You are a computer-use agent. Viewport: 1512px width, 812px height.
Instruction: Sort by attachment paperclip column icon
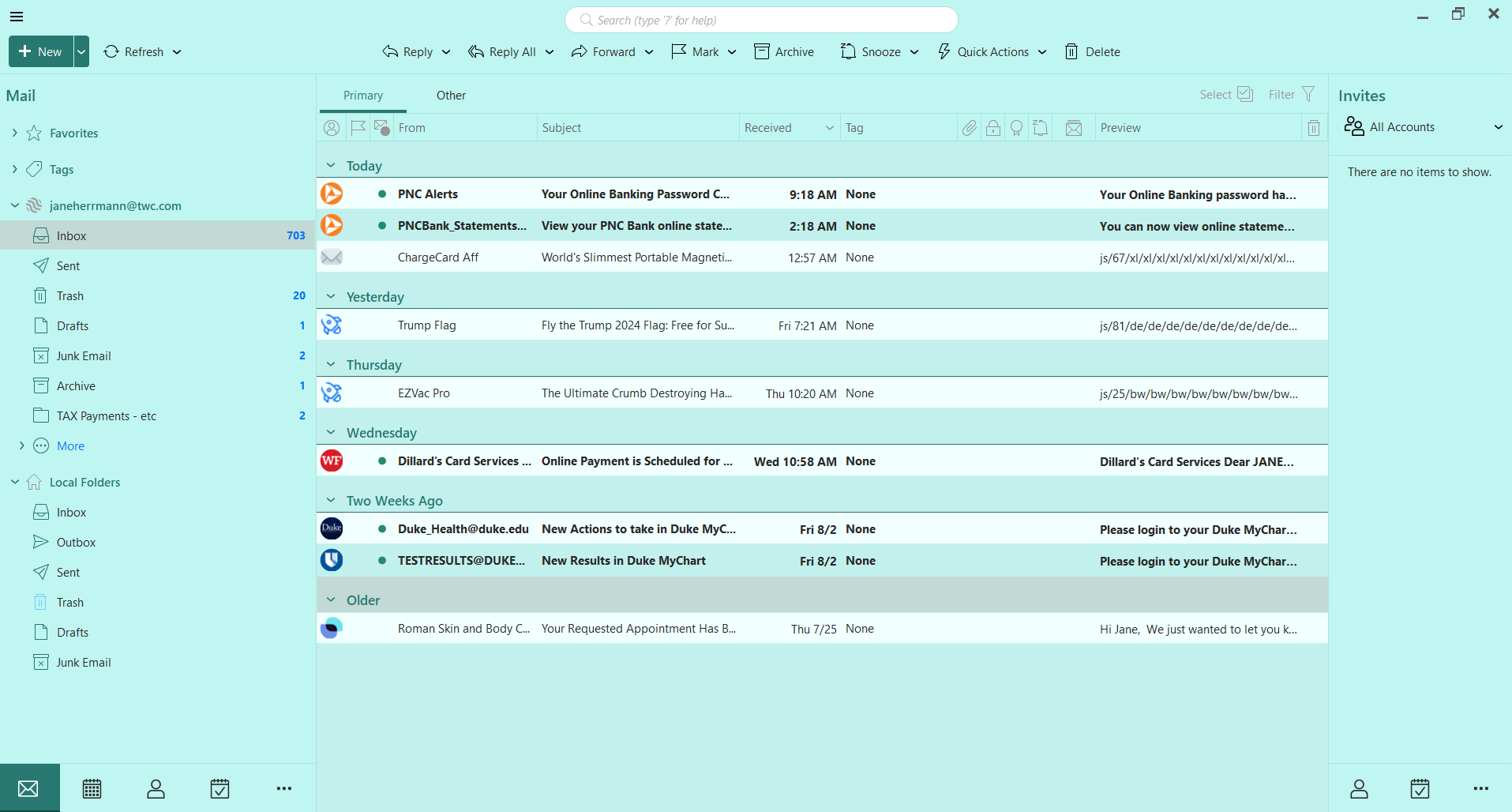(x=970, y=128)
